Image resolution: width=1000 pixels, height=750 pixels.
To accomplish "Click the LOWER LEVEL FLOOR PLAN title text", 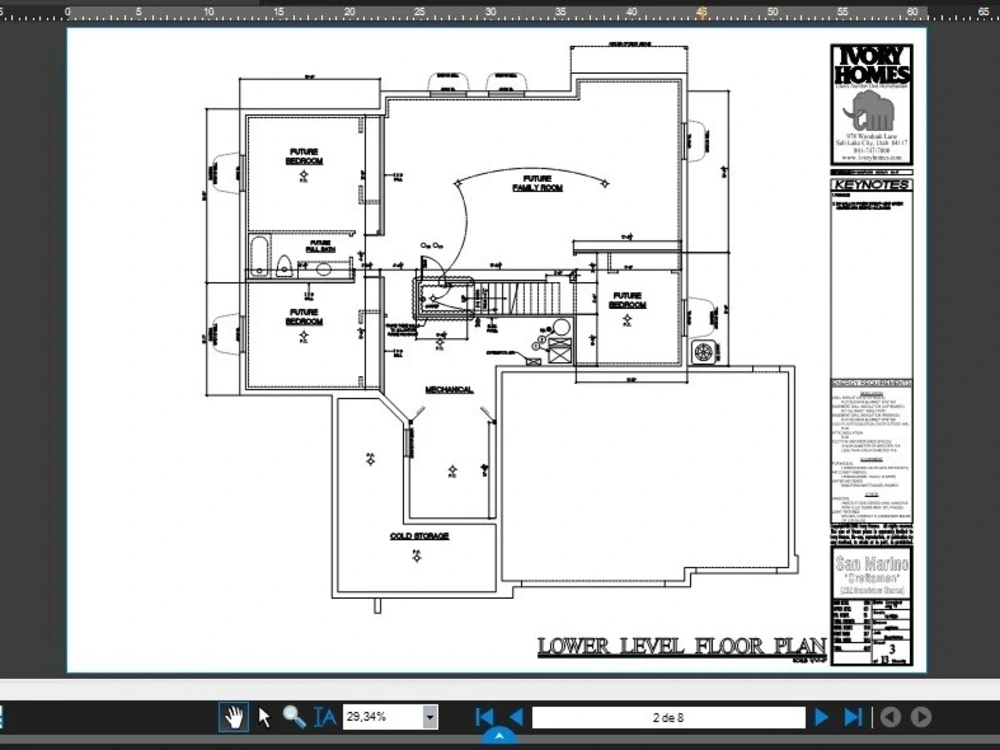I will click(683, 645).
